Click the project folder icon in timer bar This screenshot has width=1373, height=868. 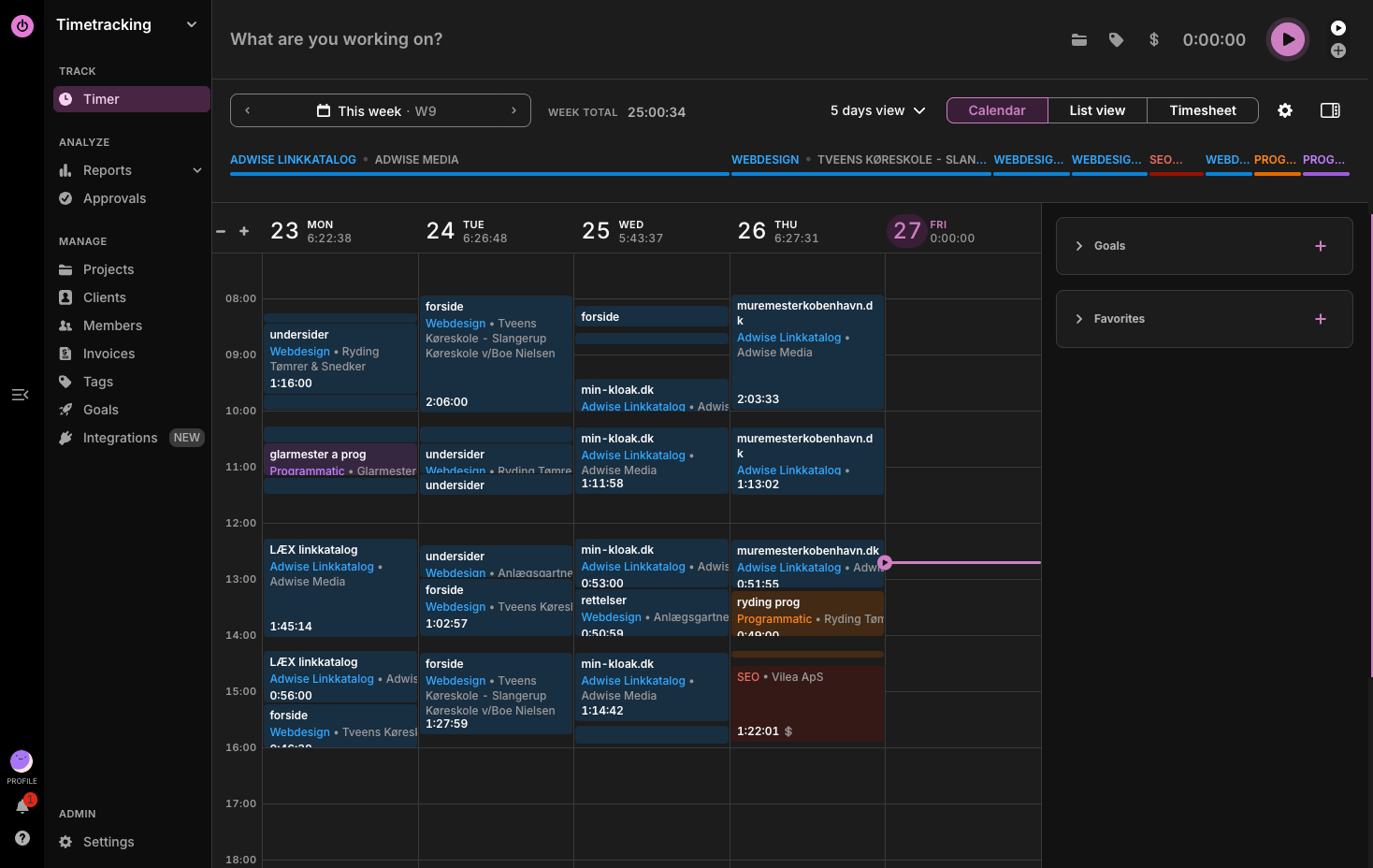1078,39
